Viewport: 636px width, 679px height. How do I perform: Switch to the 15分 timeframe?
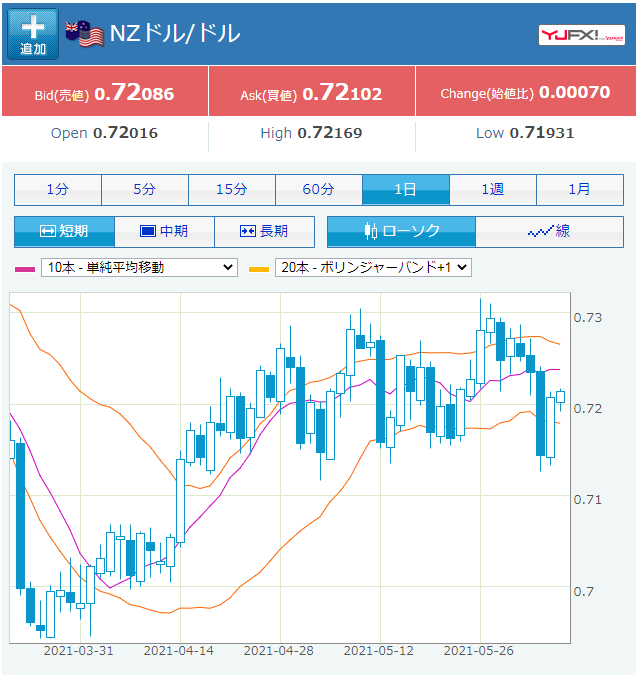coord(232,190)
